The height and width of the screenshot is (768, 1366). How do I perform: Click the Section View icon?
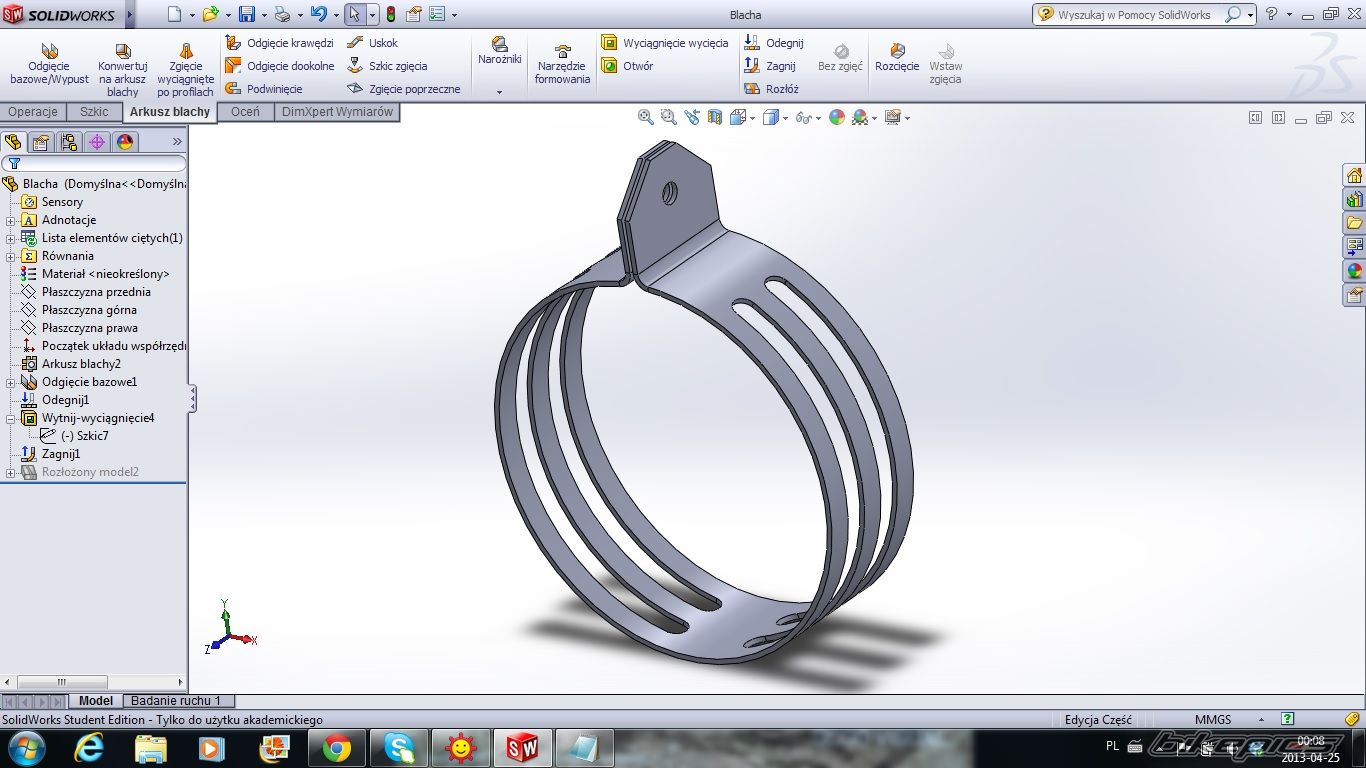point(715,117)
